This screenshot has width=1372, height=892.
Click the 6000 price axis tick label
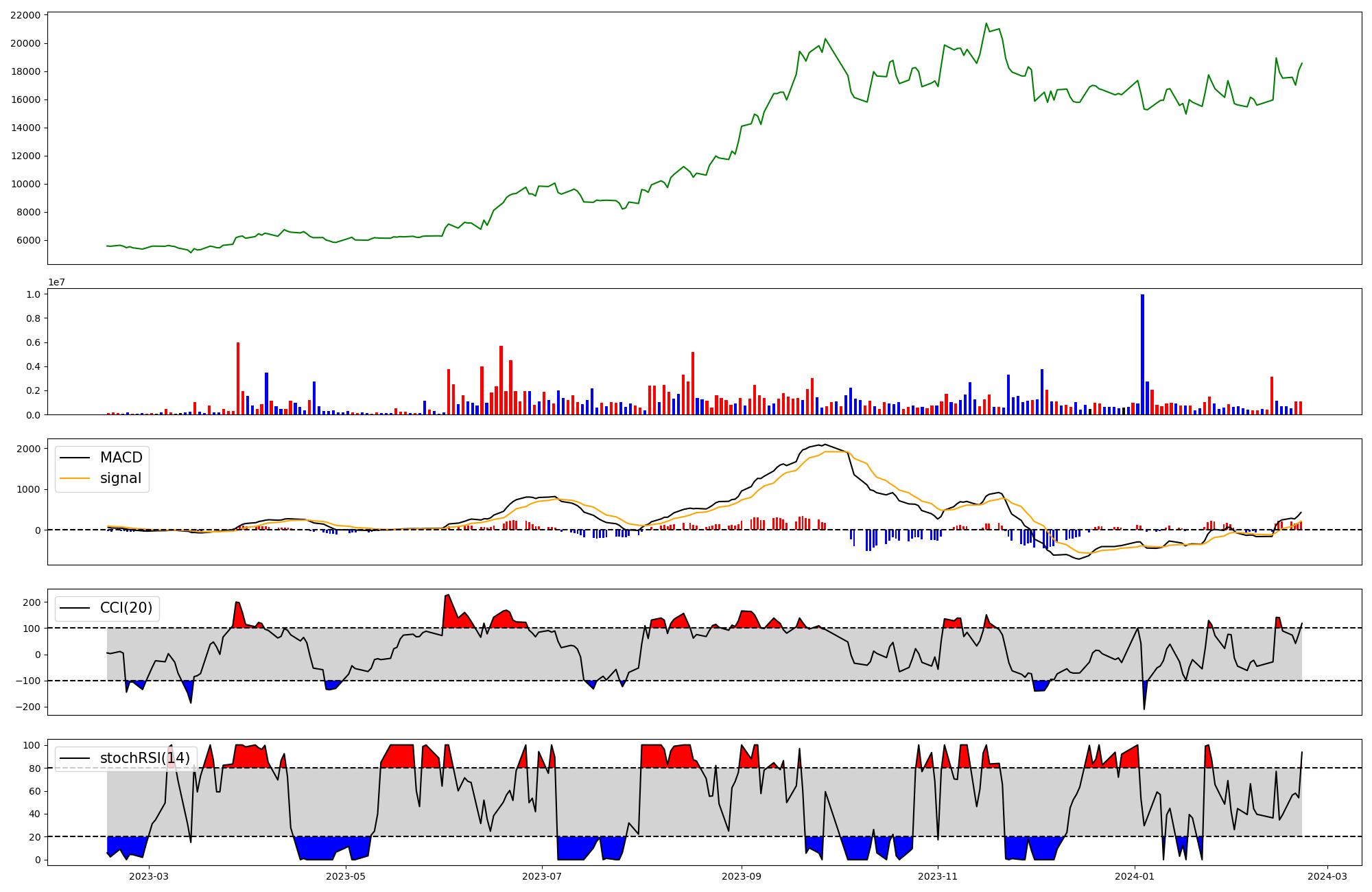[29, 240]
